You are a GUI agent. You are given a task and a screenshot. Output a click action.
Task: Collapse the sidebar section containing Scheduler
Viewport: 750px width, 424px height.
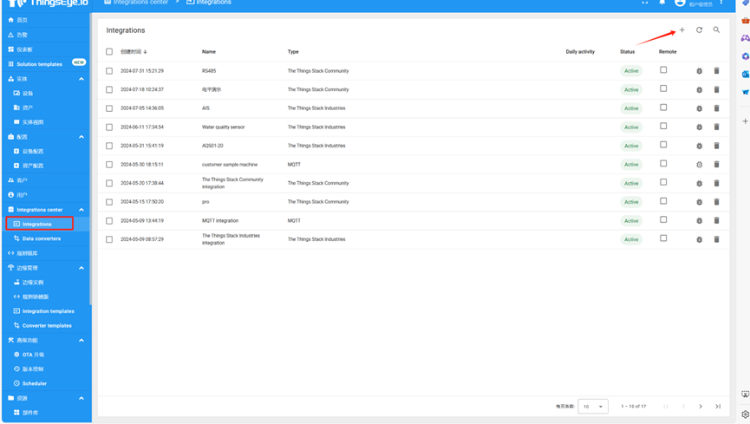[x=81, y=340]
